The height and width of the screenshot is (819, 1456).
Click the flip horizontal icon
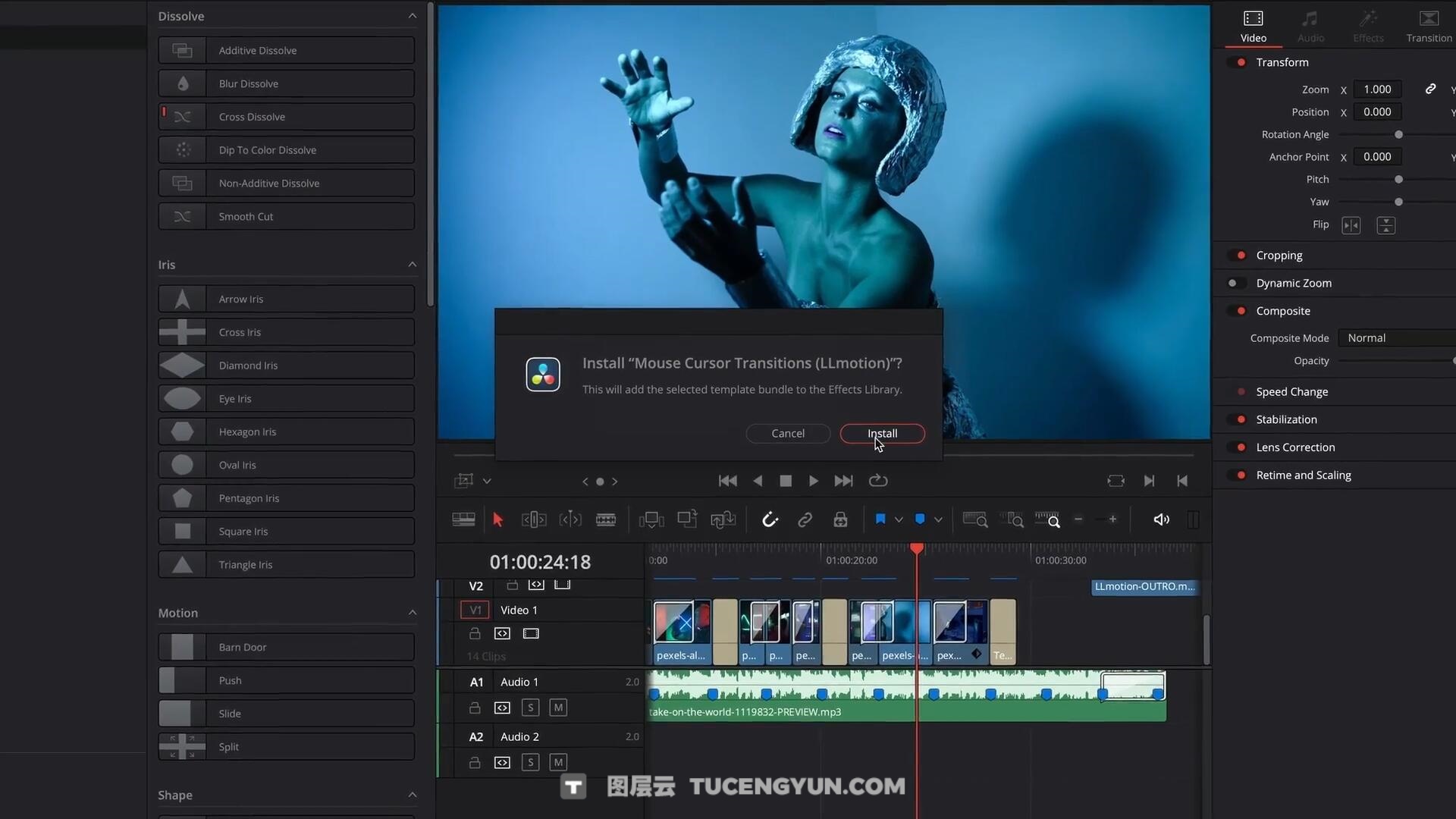tap(1351, 225)
